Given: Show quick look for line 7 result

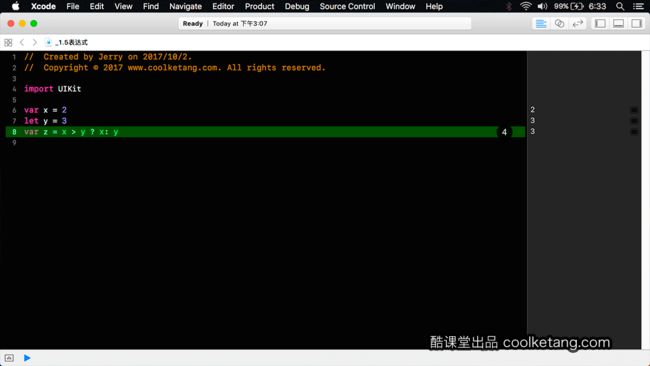Looking at the screenshot, I should tap(634, 121).
